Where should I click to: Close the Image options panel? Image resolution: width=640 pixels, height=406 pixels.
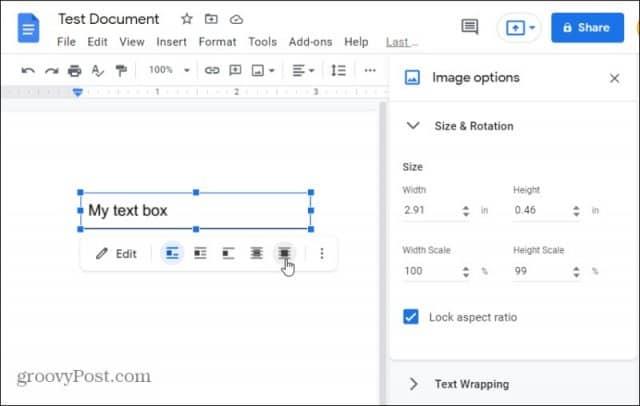tap(614, 78)
